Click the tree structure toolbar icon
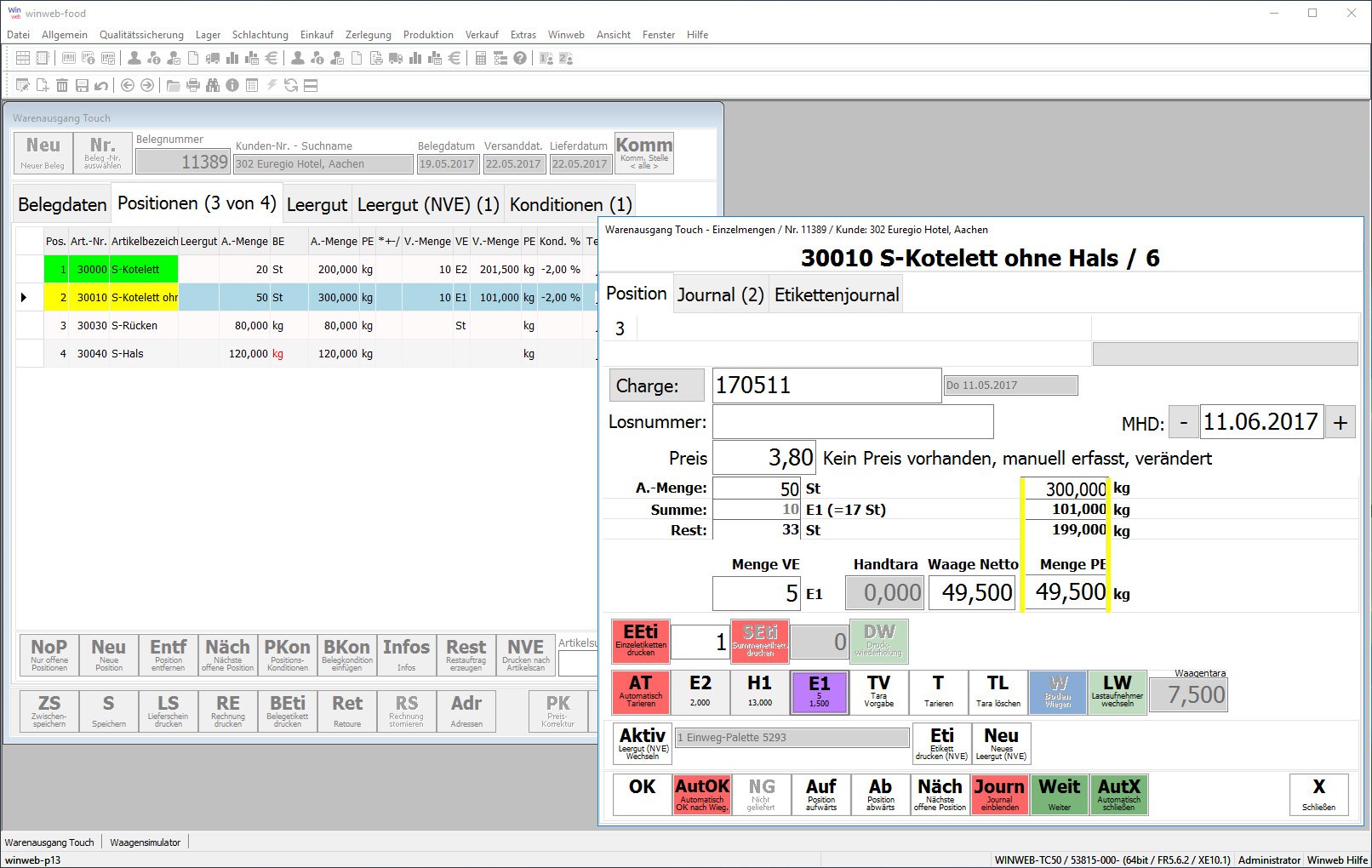 point(500,59)
